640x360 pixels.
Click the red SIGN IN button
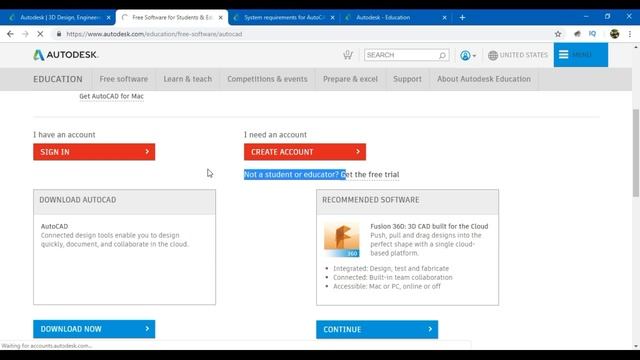[x=94, y=152]
